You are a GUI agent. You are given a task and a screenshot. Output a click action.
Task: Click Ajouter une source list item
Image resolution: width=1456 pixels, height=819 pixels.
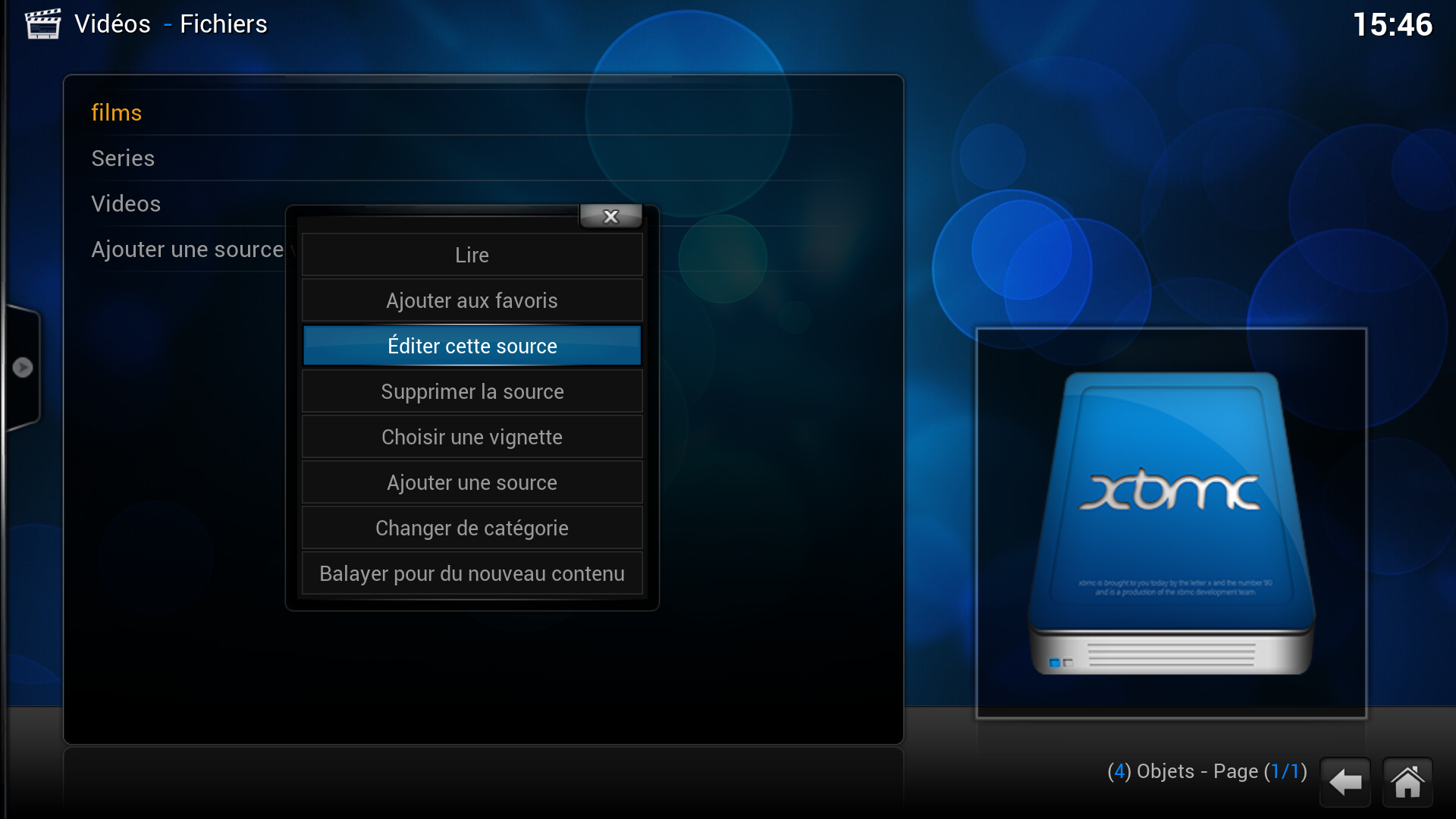(x=187, y=249)
